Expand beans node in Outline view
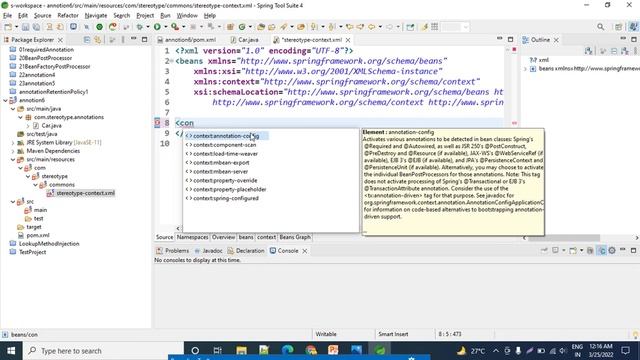This screenshot has height=360, width=640. [x=525, y=69]
